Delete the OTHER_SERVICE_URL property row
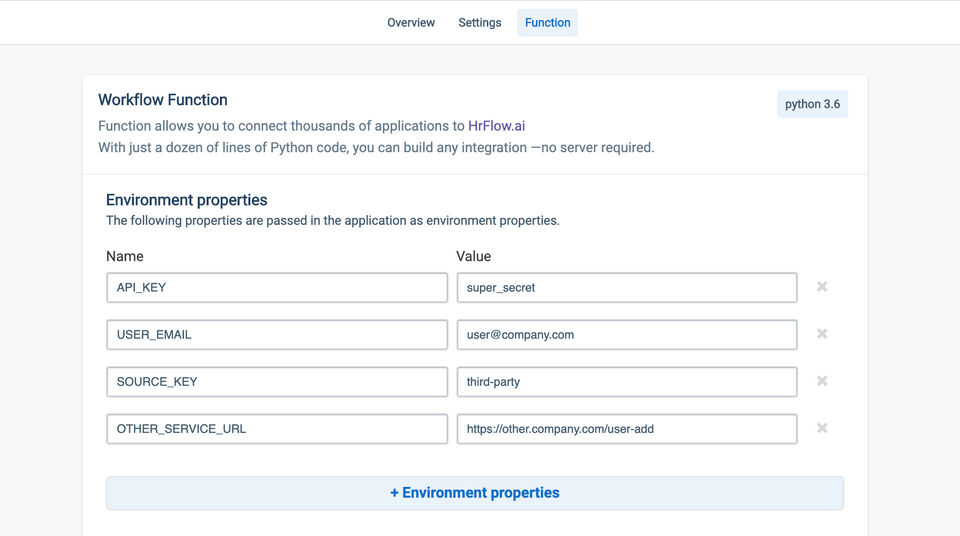The width and height of the screenshot is (960, 536). (x=822, y=428)
